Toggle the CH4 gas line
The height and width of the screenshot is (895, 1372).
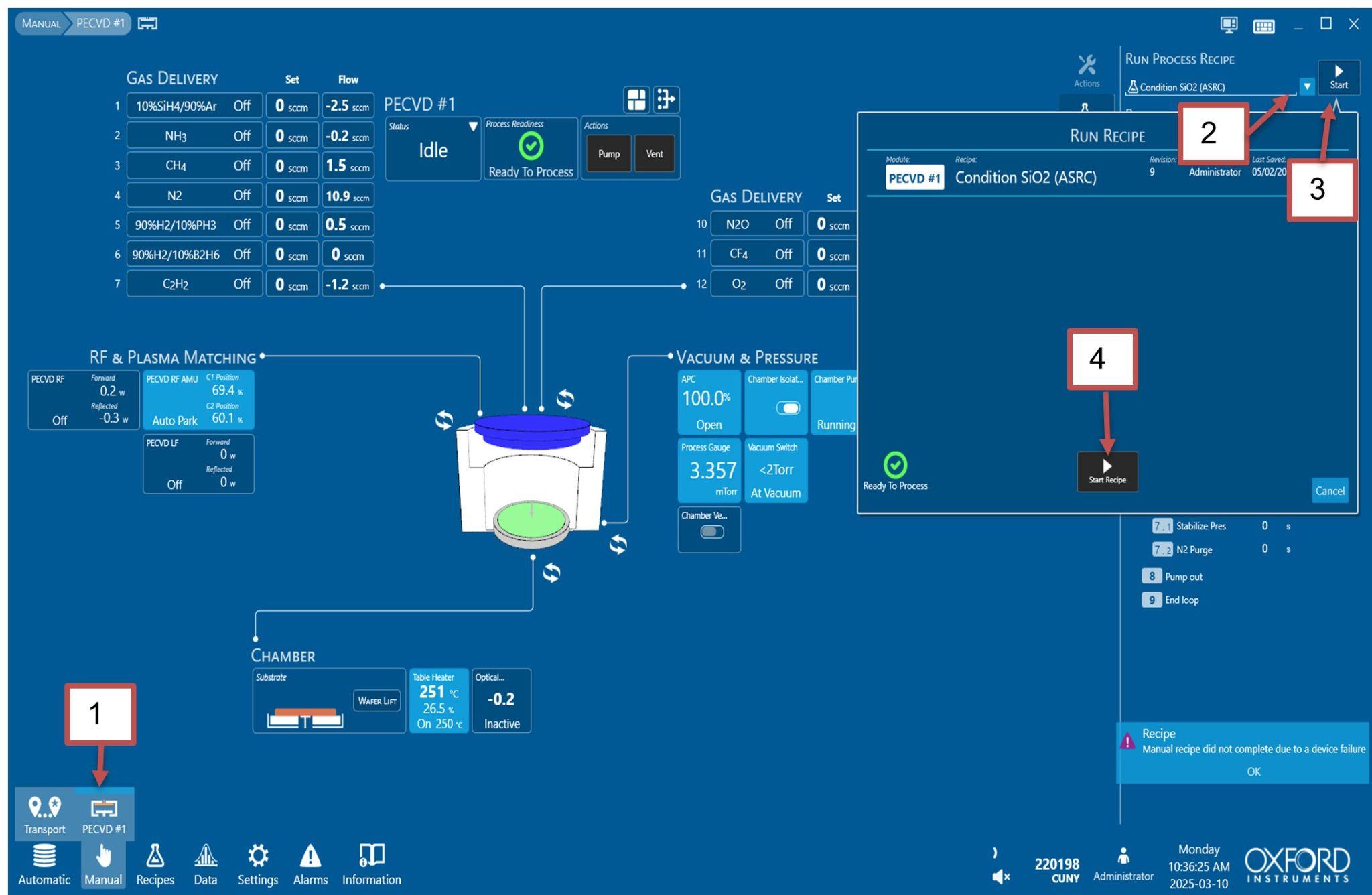(x=194, y=165)
